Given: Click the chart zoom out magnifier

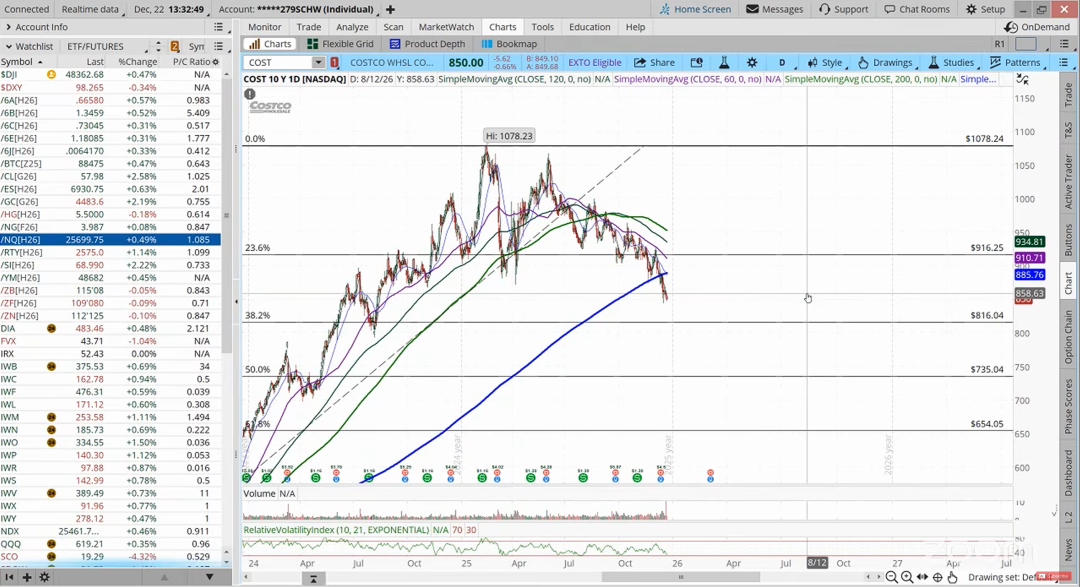Looking at the screenshot, I should pos(891,577).
